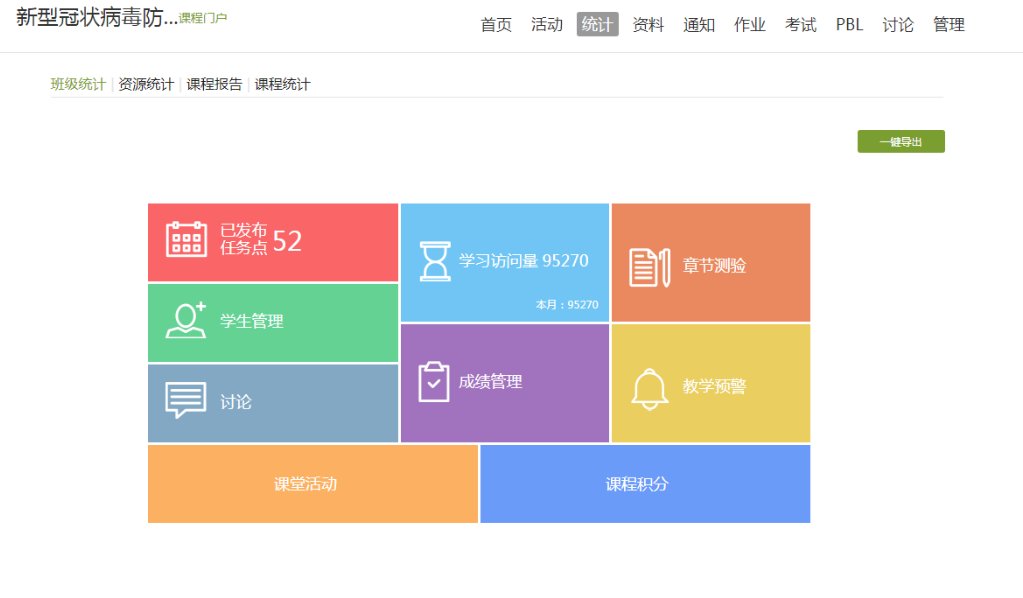Click the calendar icon on 已发布任务点 tile

pyautogui.click(x=187, y=239)
